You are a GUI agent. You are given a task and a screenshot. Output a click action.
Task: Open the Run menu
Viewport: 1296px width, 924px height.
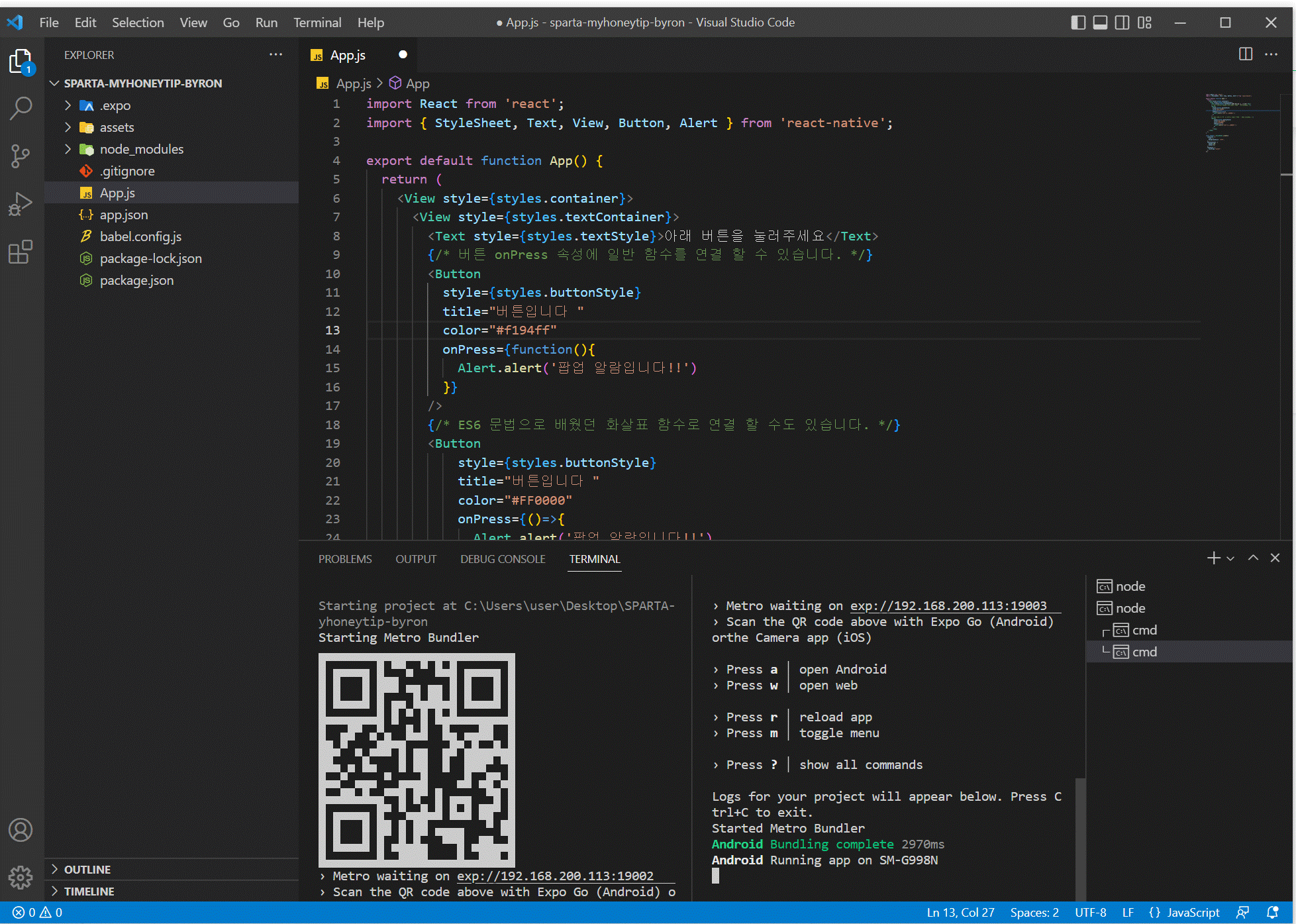click(266, 23)
